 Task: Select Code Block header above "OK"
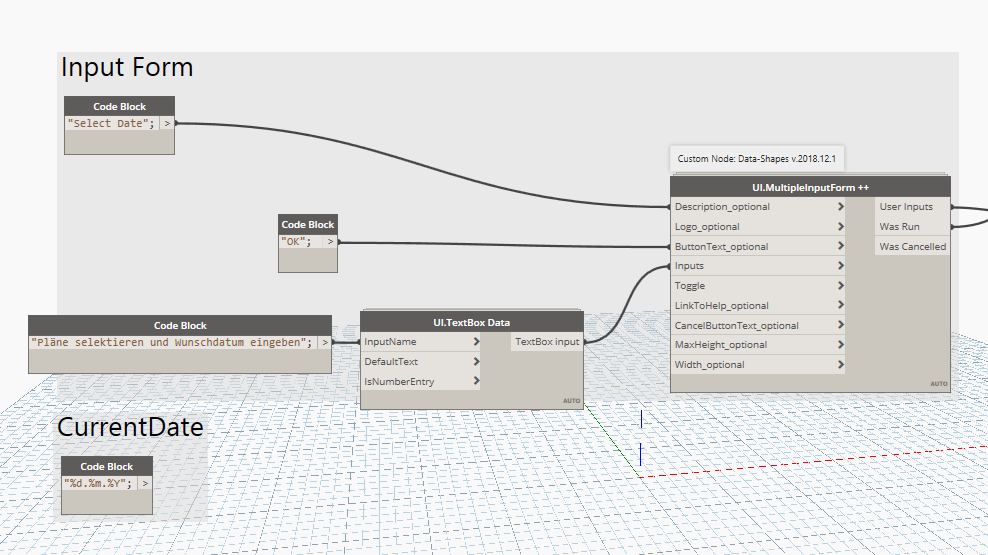tap(308, 224)
